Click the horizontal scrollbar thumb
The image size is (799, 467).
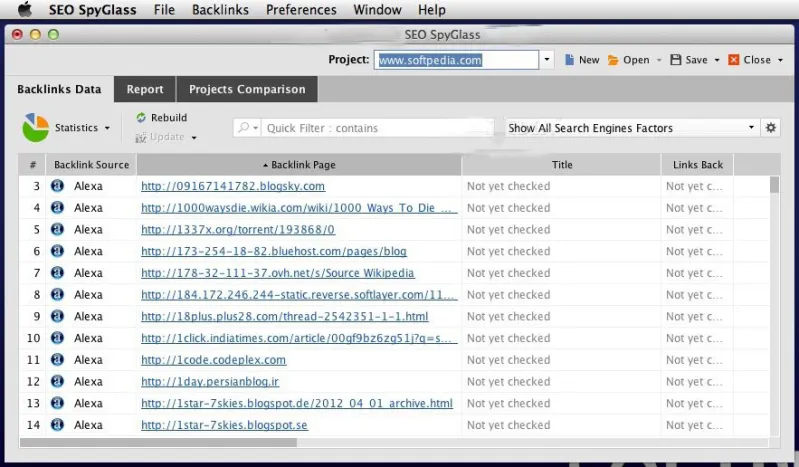coord(158,442)
